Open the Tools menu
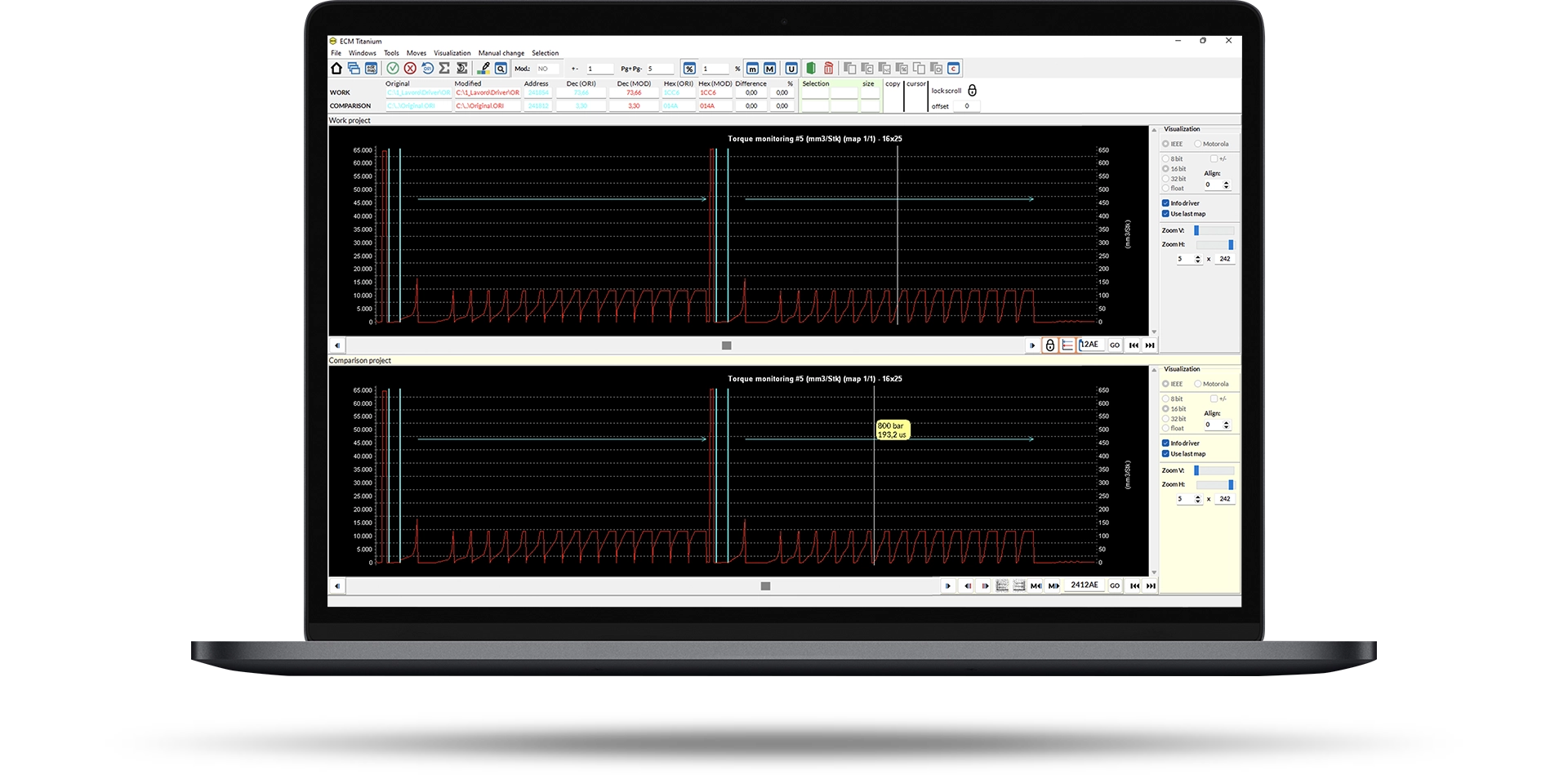 click(391, 53)
